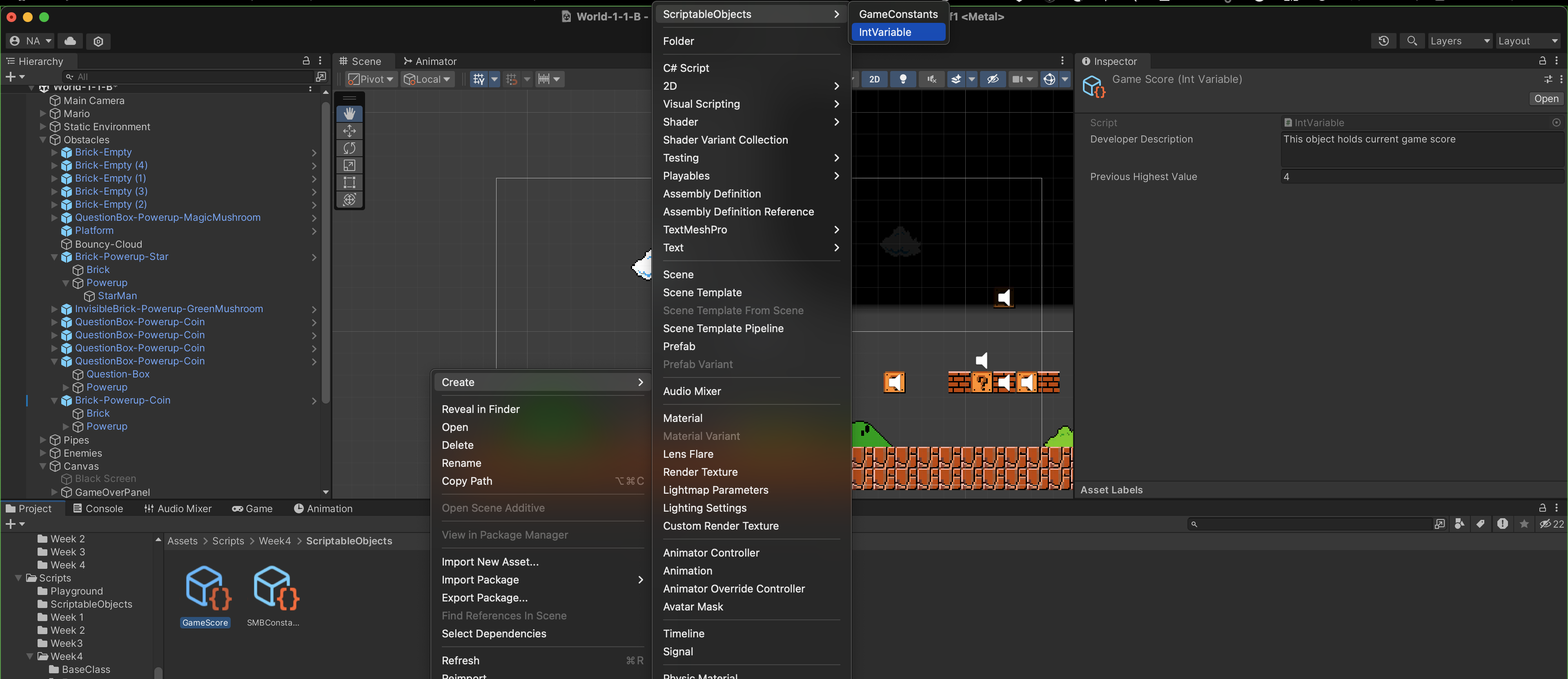The height and width of the screenshot is (679, 1568).
Task: Toggle Inspector panel lock
Action: pos(1542,61)
